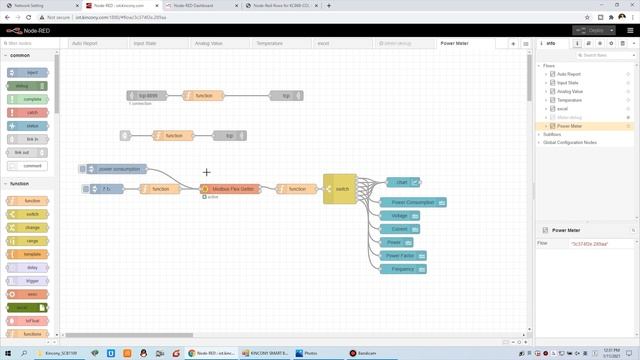Open the Deploy dropdown arrow
640x360 pixels.
pyautogui.click(x=611, y=31)
